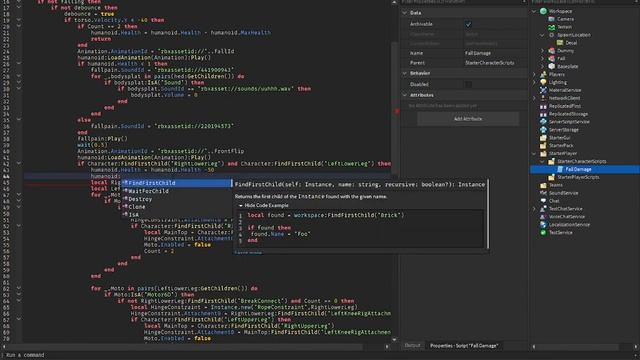Uncheck the Archivable property checkbox
The height and width of the screenshot is (360, 640).
tap(468, 24)
